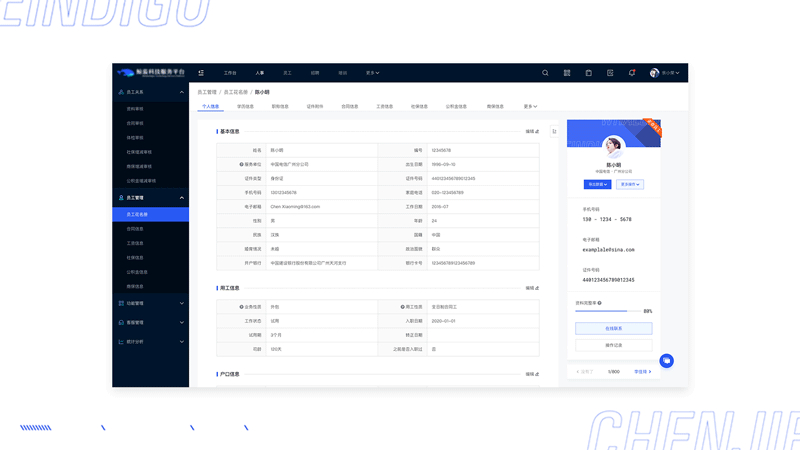
Task: Click the 统计分析 chart icon
Action: pyautogui.click(x=121, y=342)
